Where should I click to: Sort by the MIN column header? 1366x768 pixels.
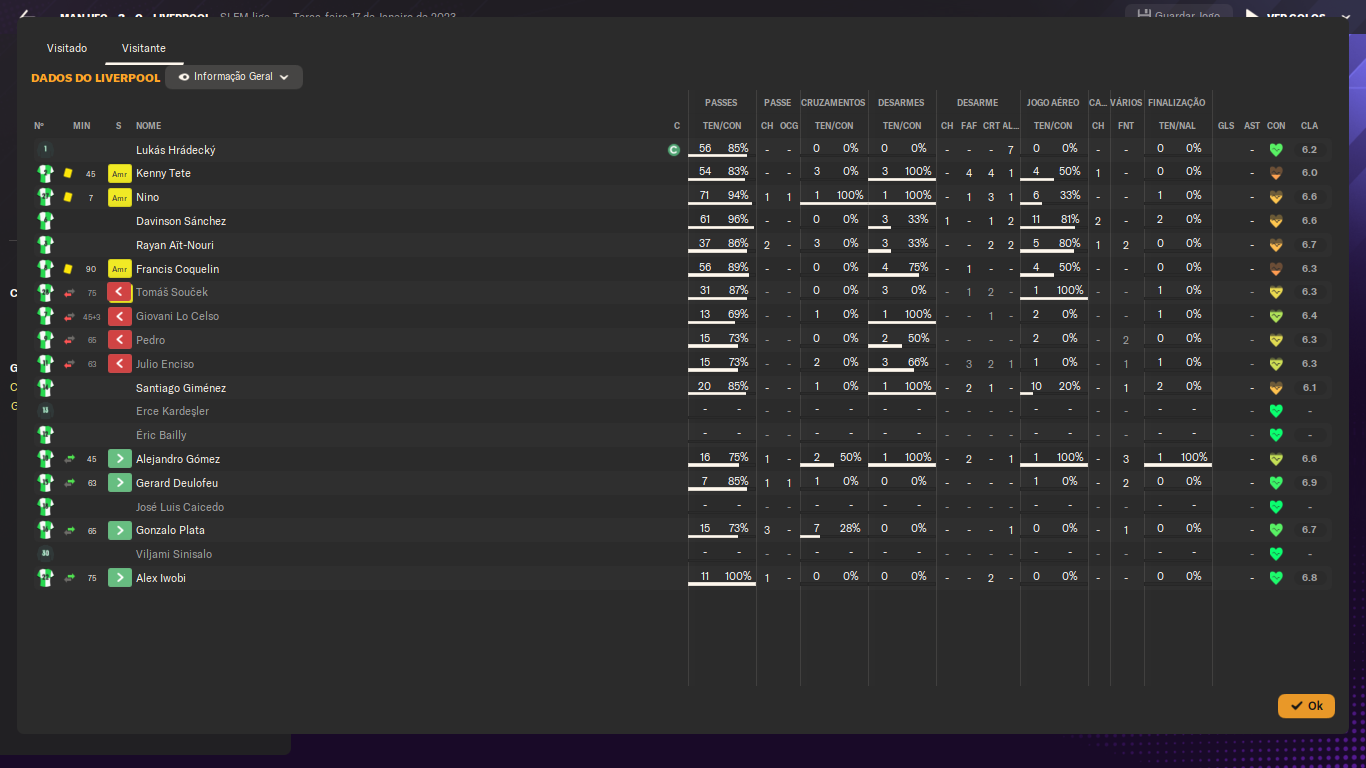click(x=82, y=126)
